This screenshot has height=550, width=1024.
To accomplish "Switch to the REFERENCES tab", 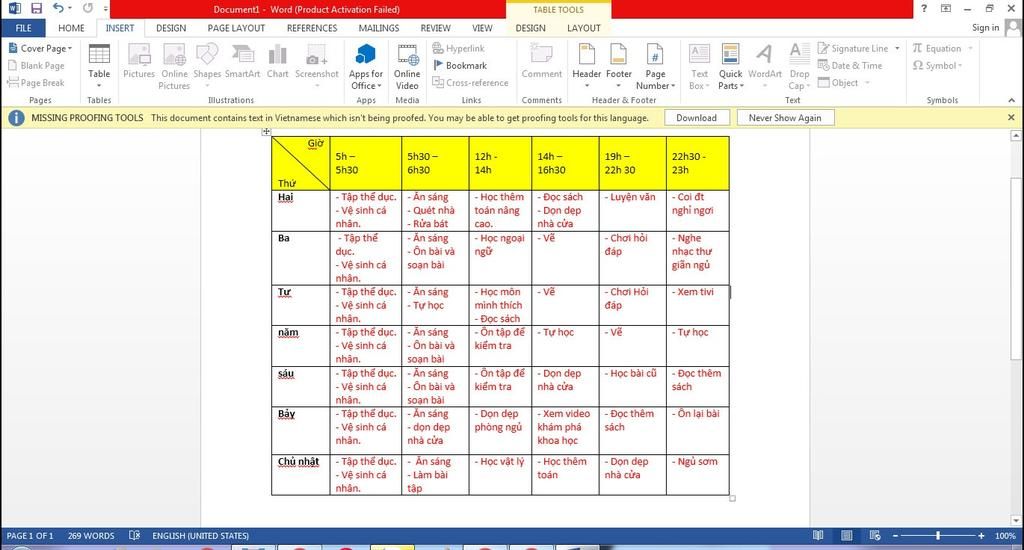I will [312, 28].
